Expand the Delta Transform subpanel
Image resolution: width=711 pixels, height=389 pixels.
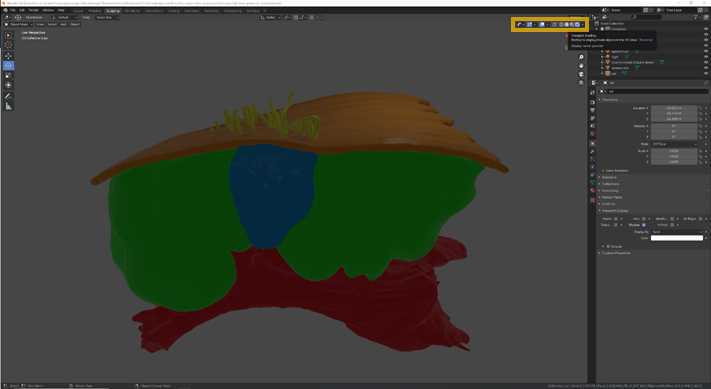(617, 171)
